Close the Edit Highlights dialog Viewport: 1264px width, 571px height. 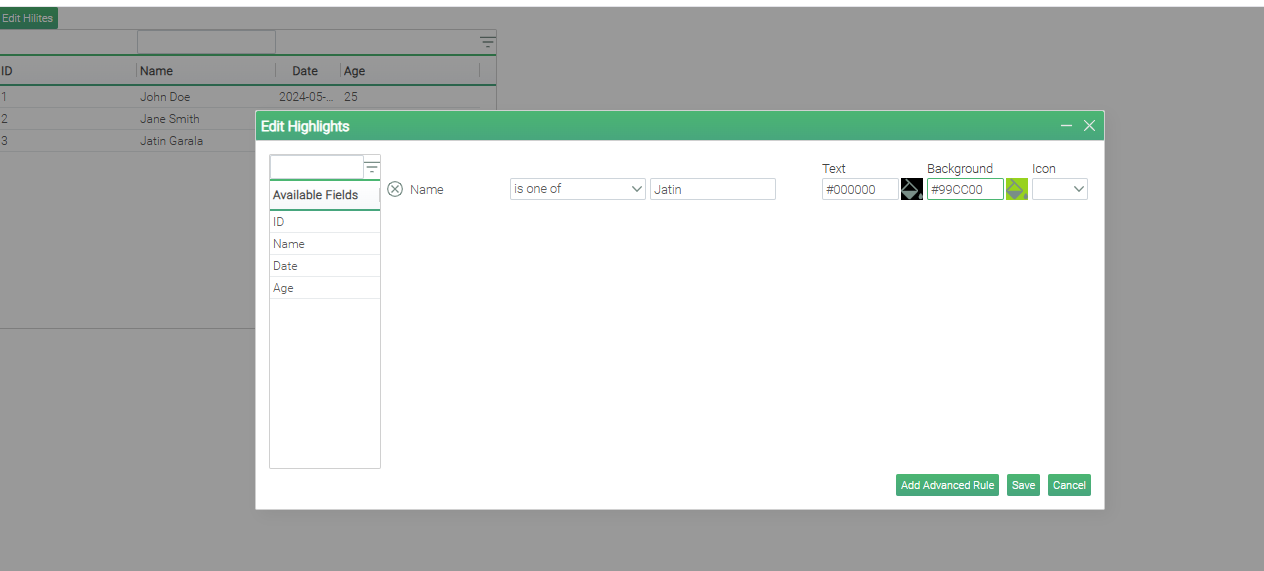(1089, 126)
